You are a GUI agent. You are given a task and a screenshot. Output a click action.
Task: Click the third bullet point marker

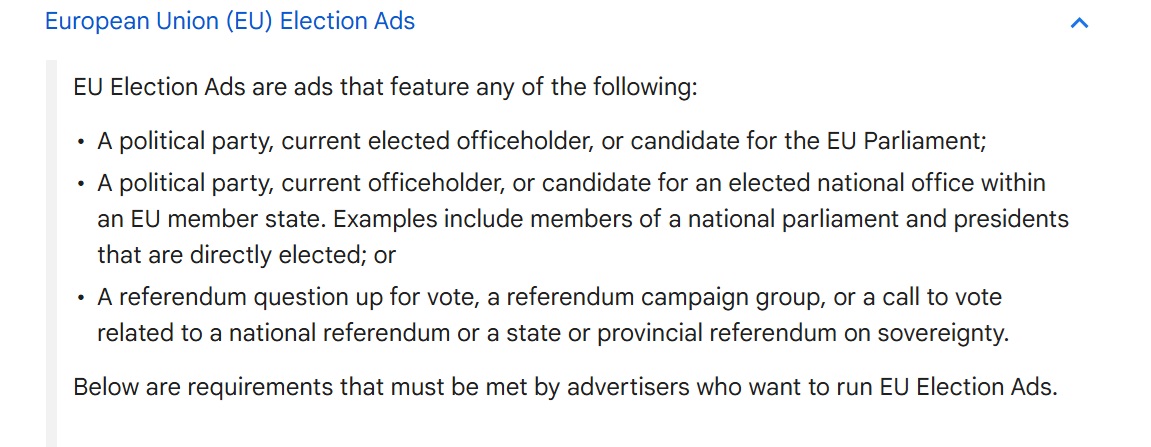click(81, 298)
